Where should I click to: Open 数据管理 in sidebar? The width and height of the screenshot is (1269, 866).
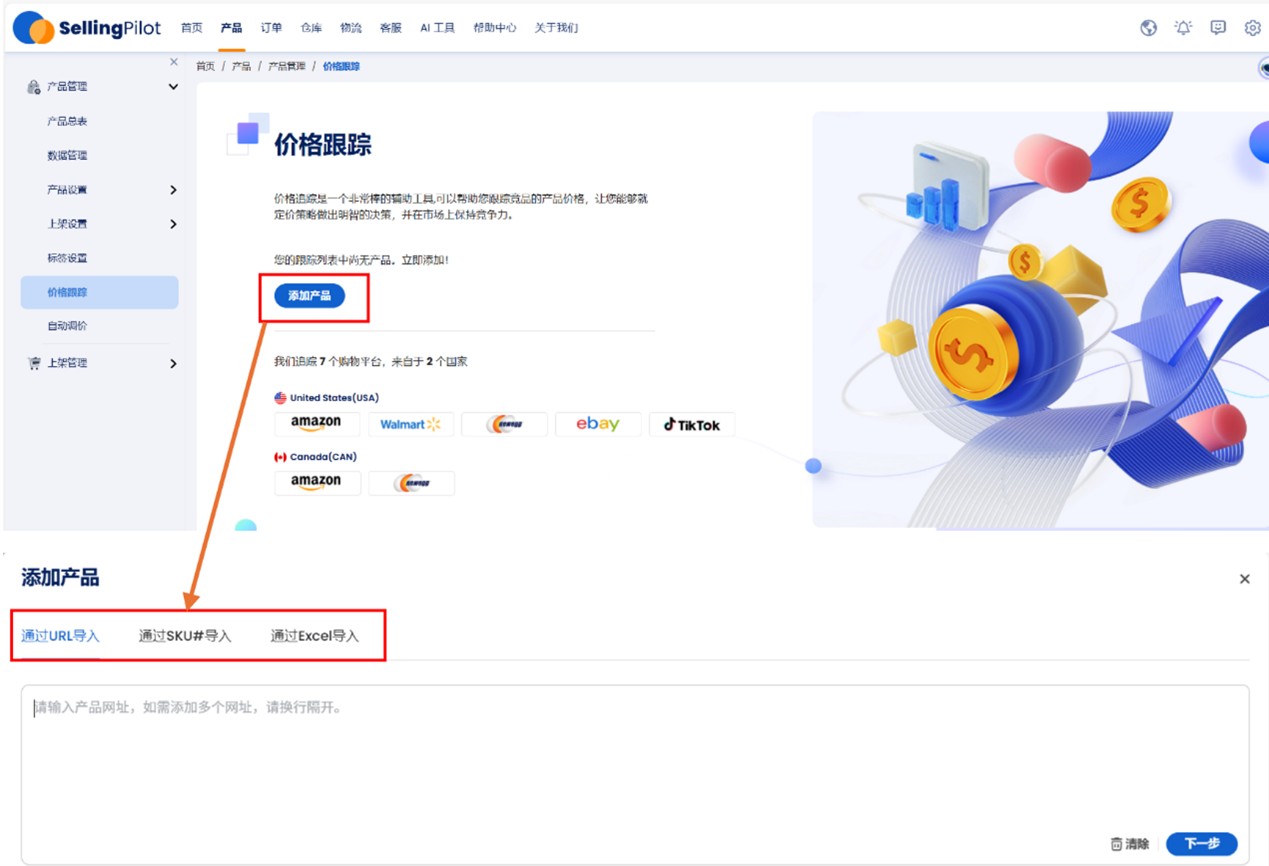(67, 156)
